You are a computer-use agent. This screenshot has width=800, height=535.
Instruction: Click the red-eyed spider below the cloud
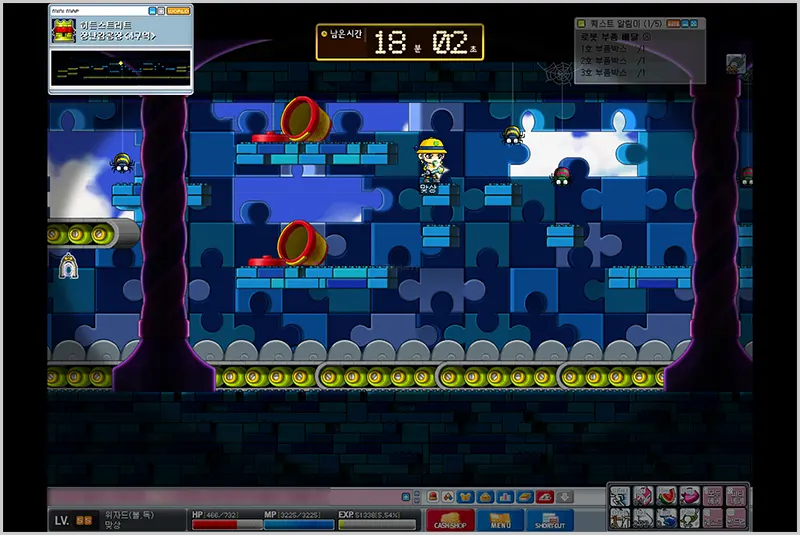click(562, 176)
